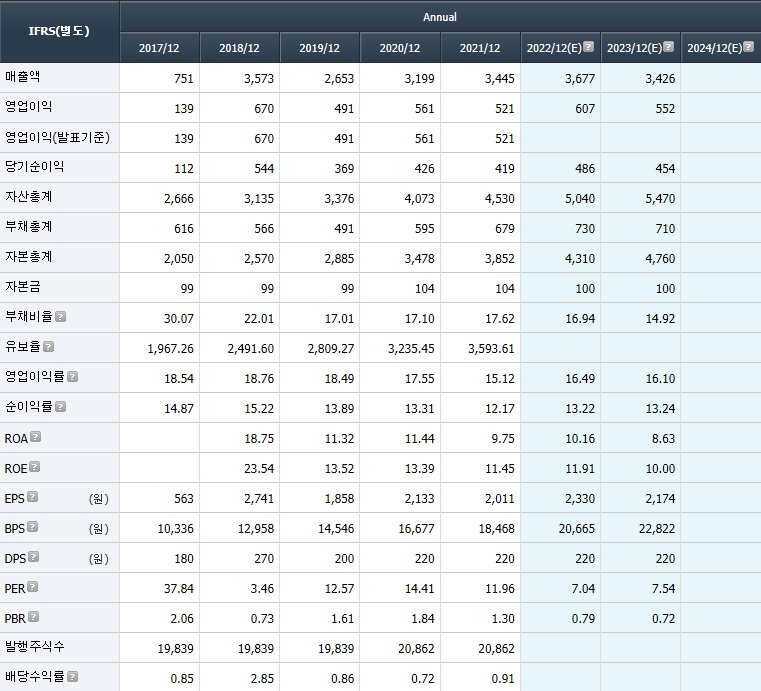Click help icon next to 2024/12(E)
Viewport: 761px width, 691px height.
[748, 47]
